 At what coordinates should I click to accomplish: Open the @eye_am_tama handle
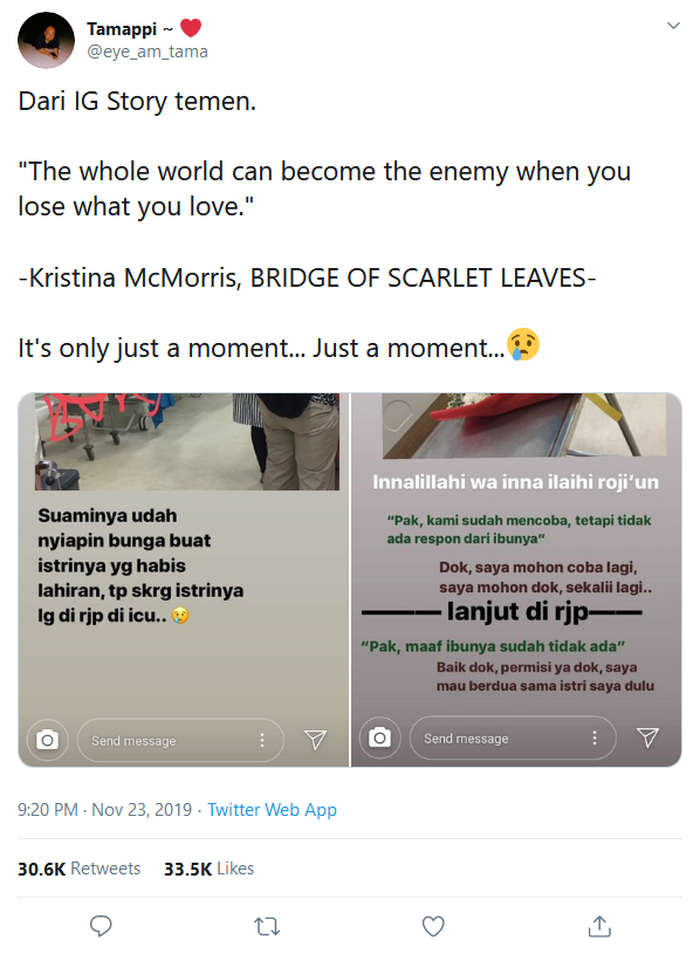point(148,52)
